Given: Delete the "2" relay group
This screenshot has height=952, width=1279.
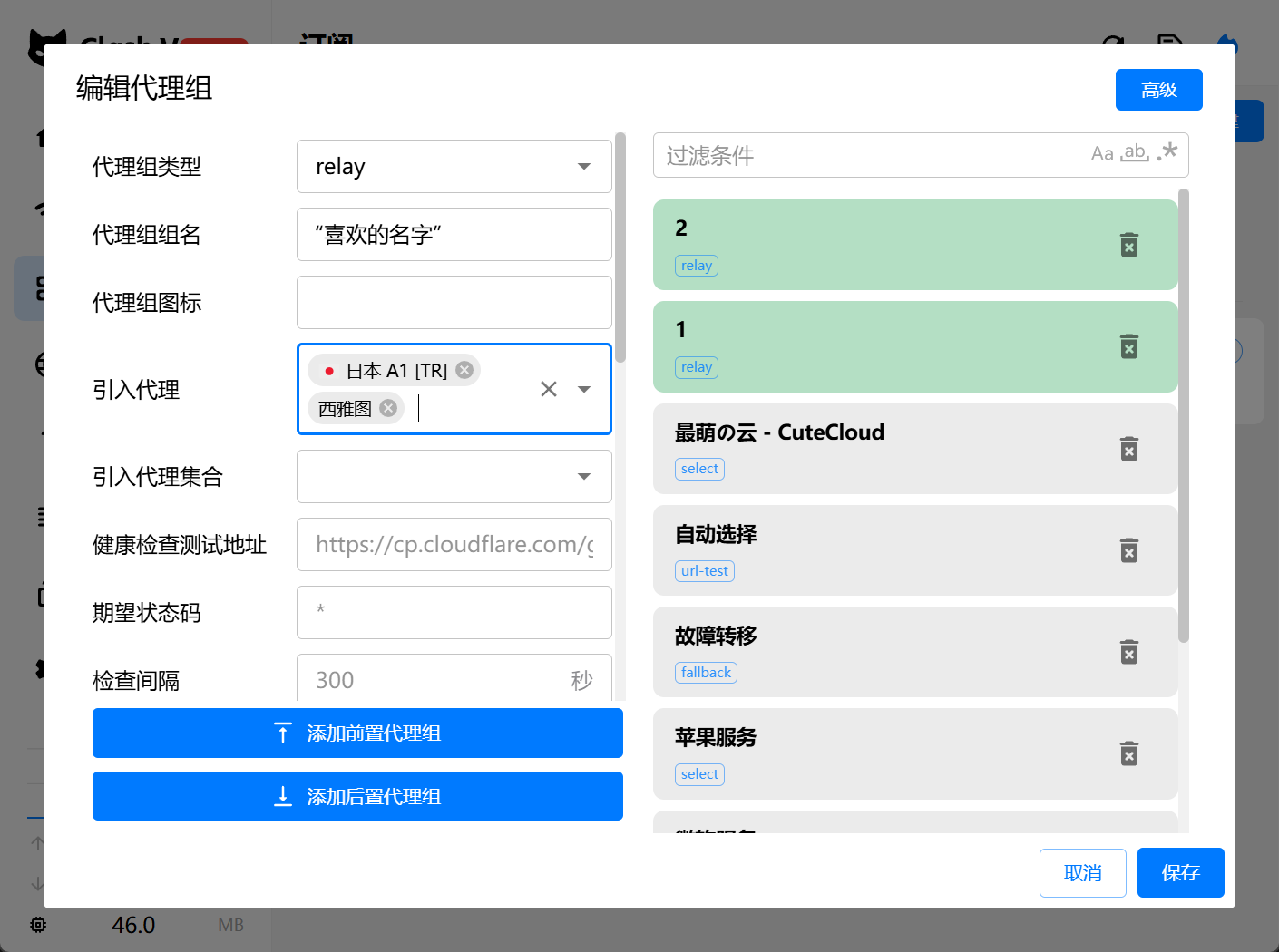Looking at the screenshot, I should tap(1129, 245).
